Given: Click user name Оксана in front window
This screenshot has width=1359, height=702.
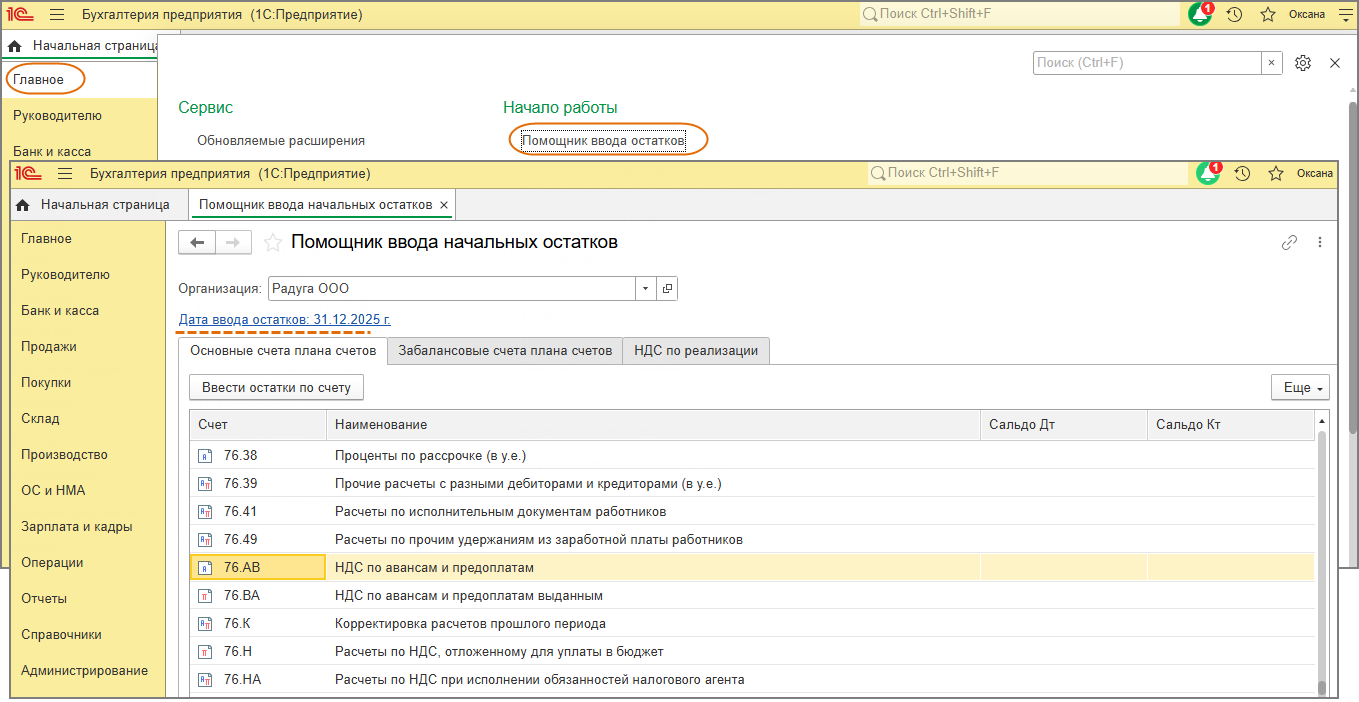Looking at the screenshot, I should [x=1315, y=173].
